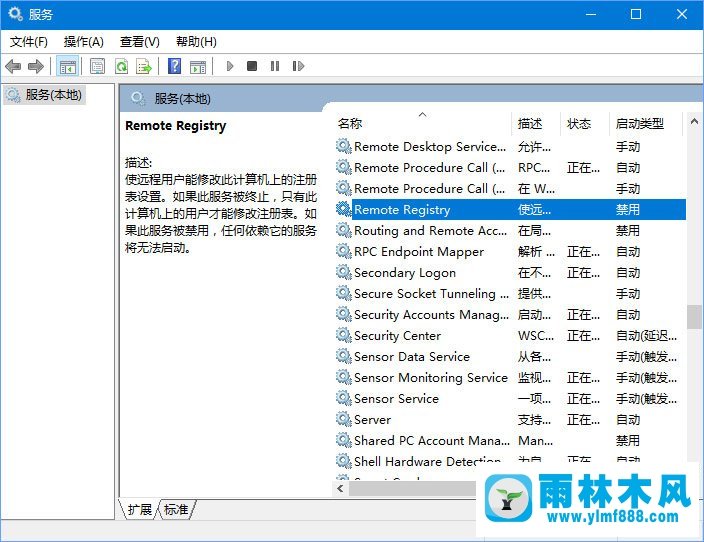704x542 pixels.
Task: Select Shell Hardware Detection service name
Action: pos(427,461)
